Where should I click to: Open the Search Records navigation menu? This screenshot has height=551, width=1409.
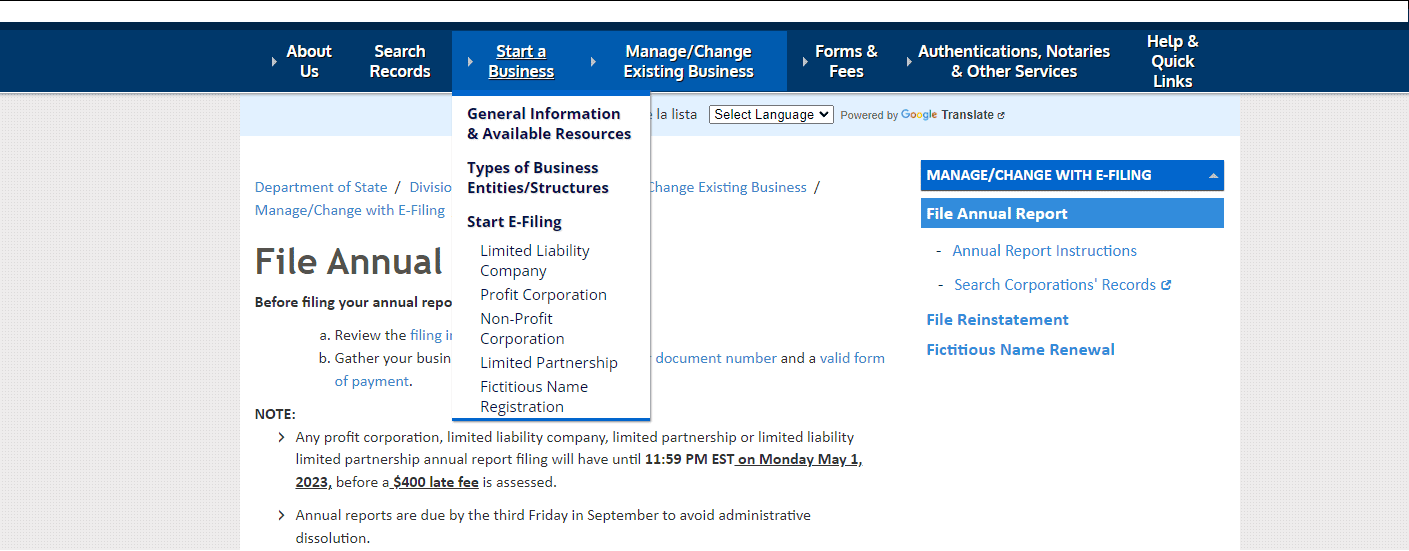click(x=400, y=62)
